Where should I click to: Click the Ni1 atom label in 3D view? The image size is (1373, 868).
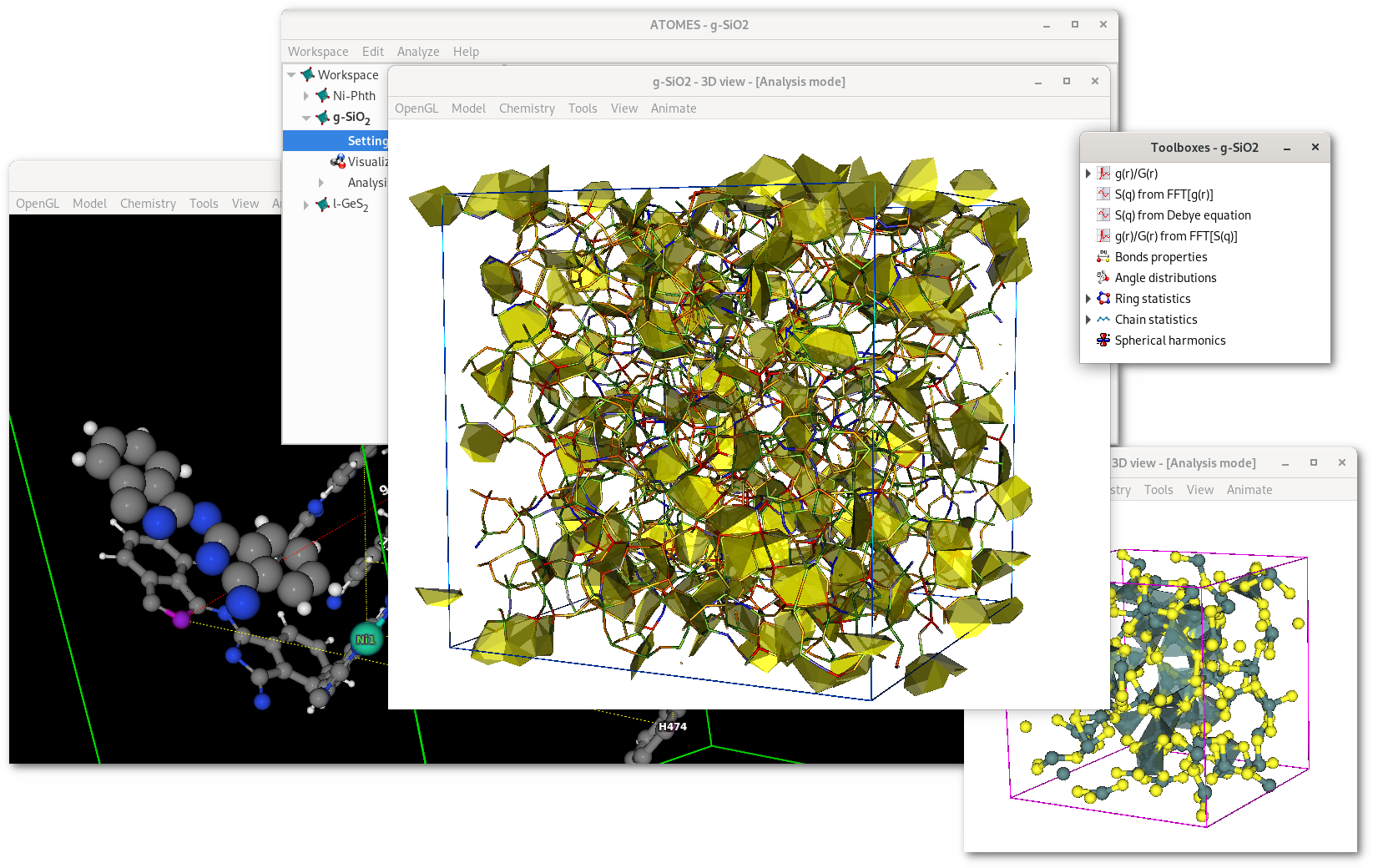[x=366, y=639]
